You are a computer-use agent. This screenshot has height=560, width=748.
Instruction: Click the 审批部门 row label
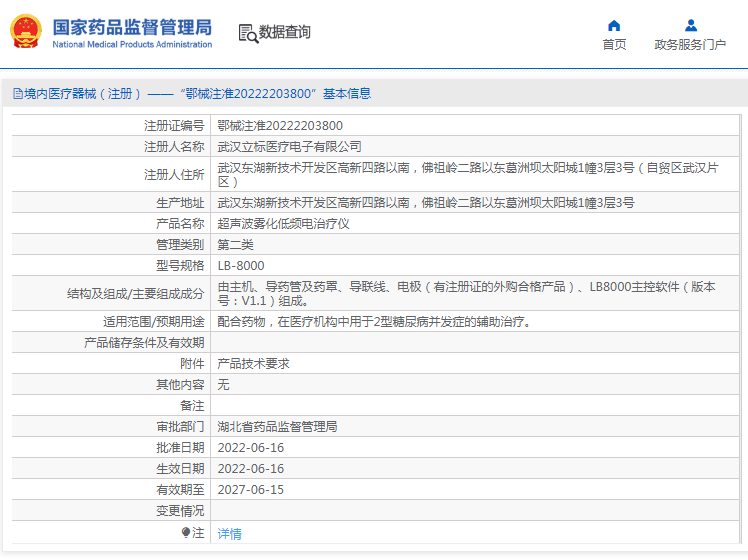180,427
